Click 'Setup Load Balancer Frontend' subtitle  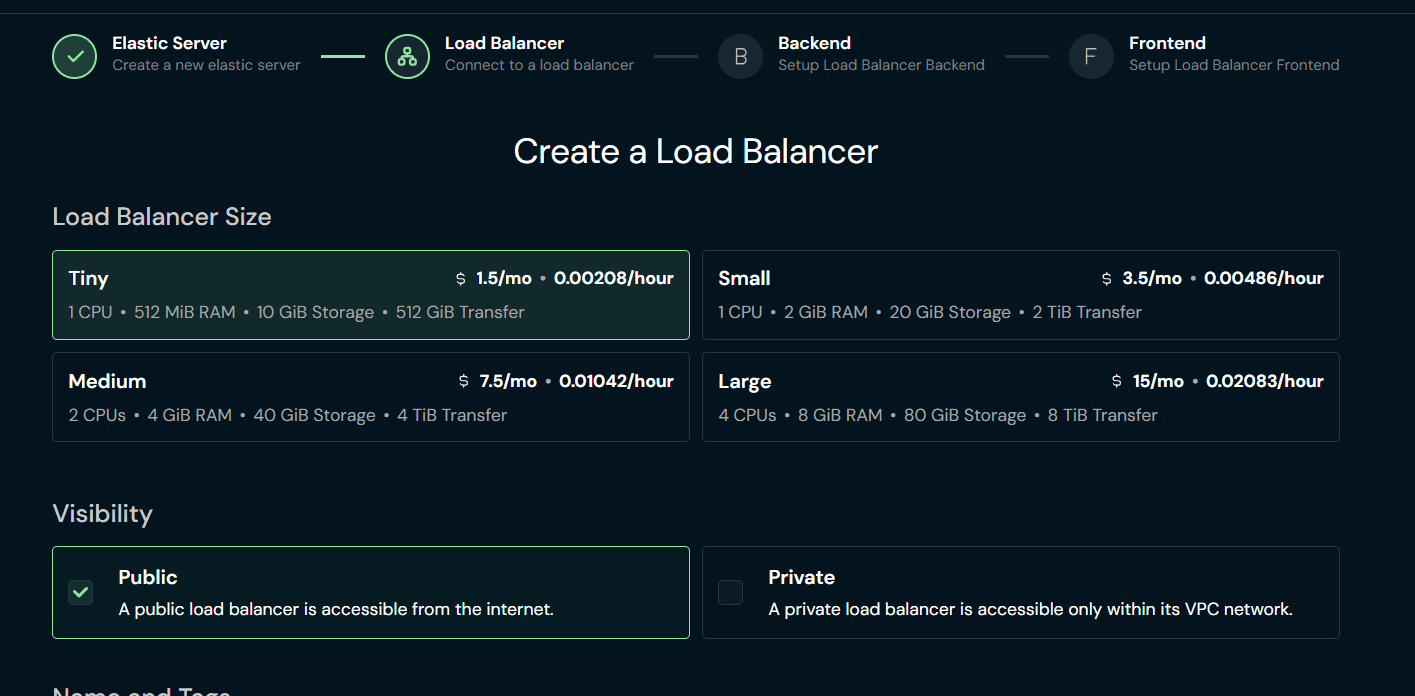1234,65
